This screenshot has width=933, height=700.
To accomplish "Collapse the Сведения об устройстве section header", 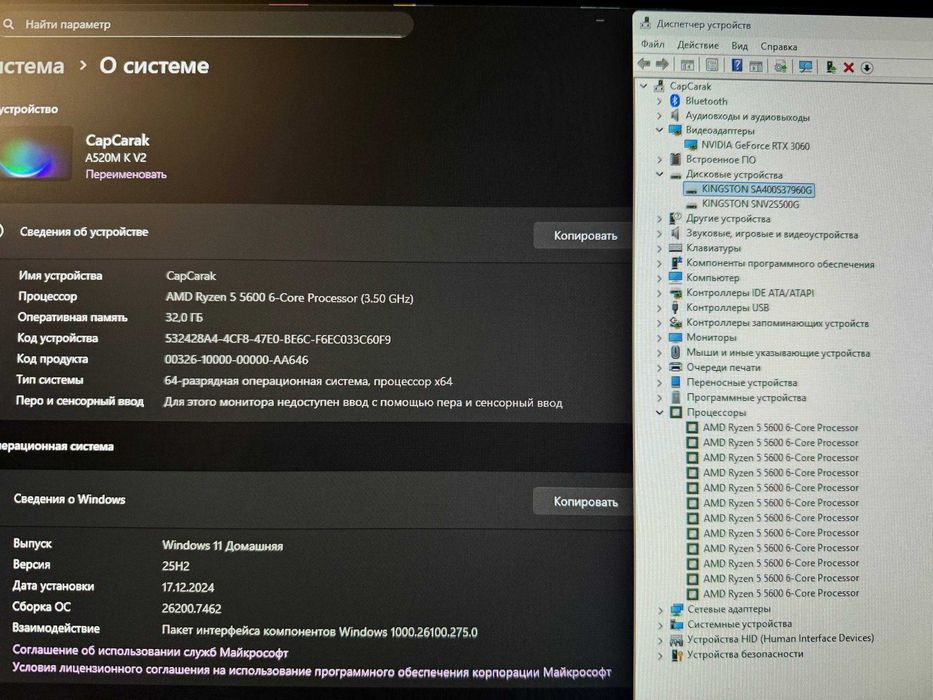I will (315, 233).
